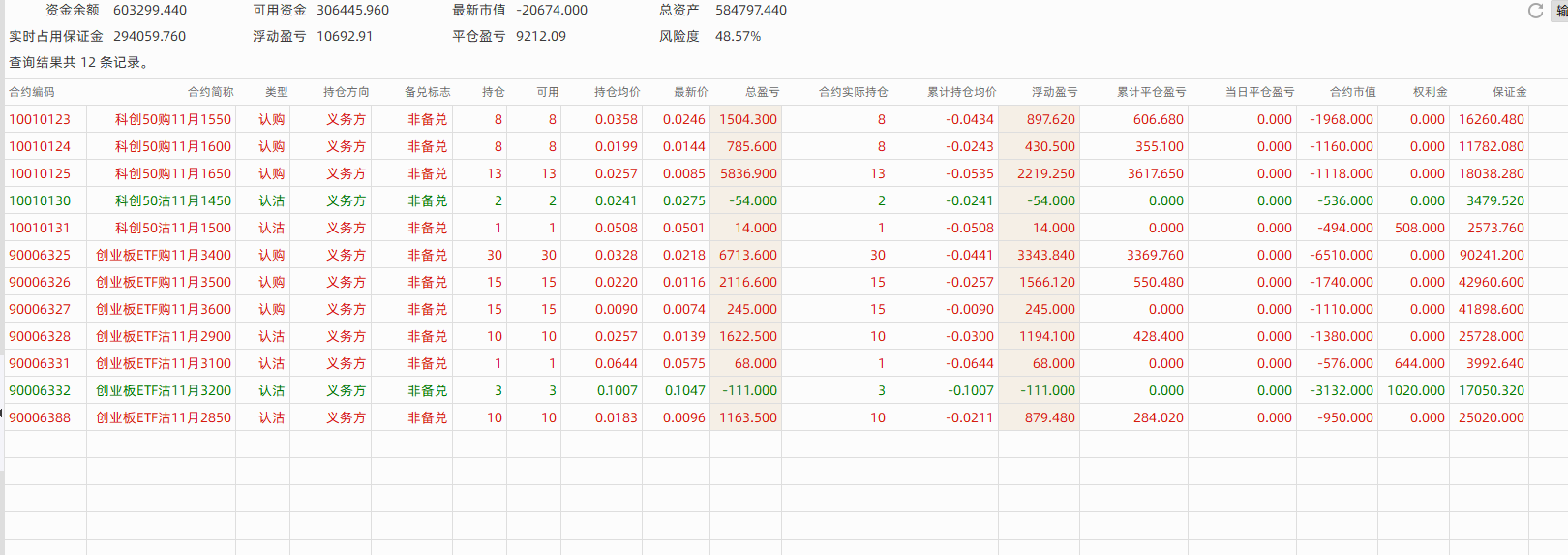Select row with code 10010125
Screen dimensions: 1568x555
pos(40,173)
